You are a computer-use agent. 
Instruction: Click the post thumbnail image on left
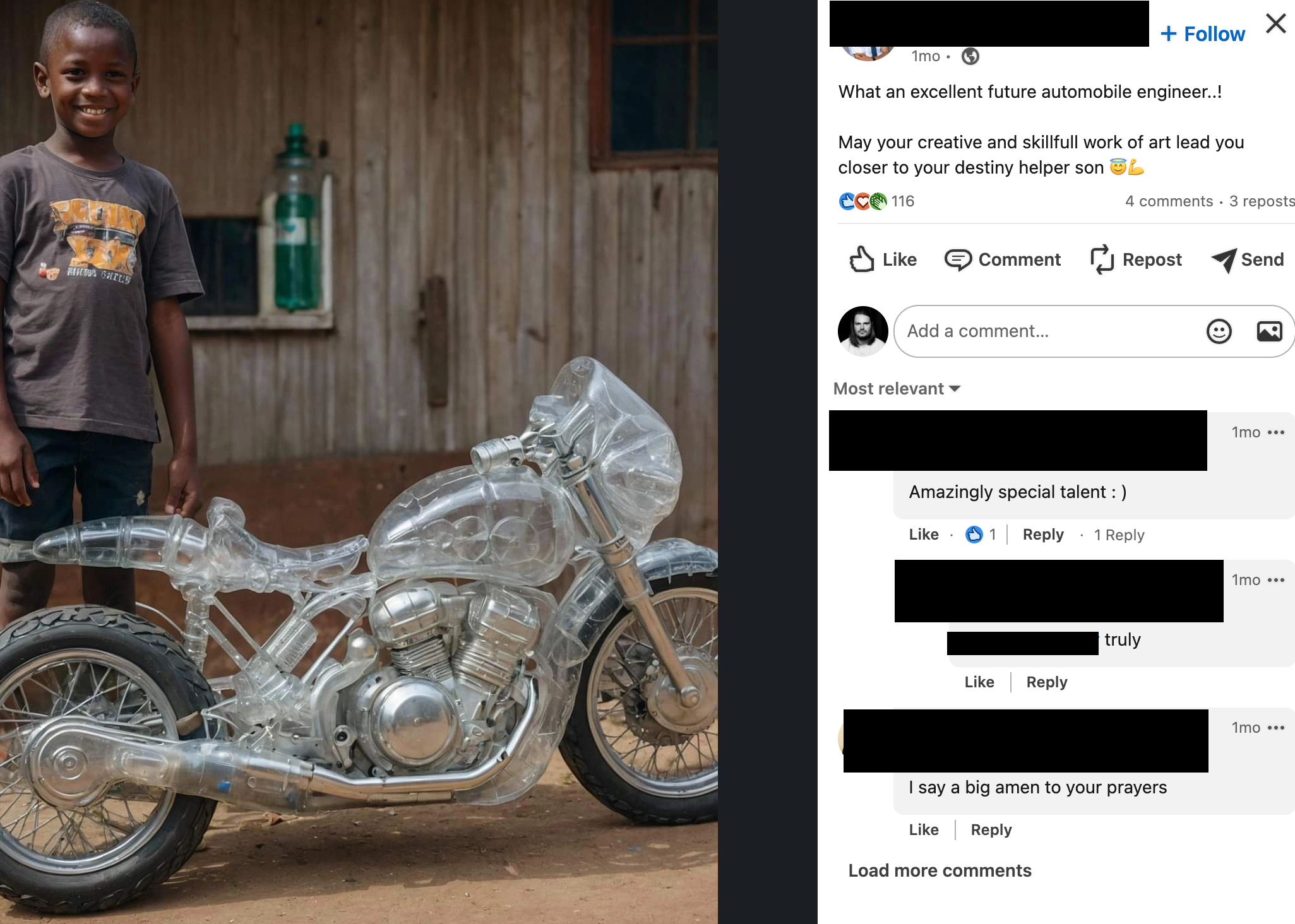pos(359,462)
